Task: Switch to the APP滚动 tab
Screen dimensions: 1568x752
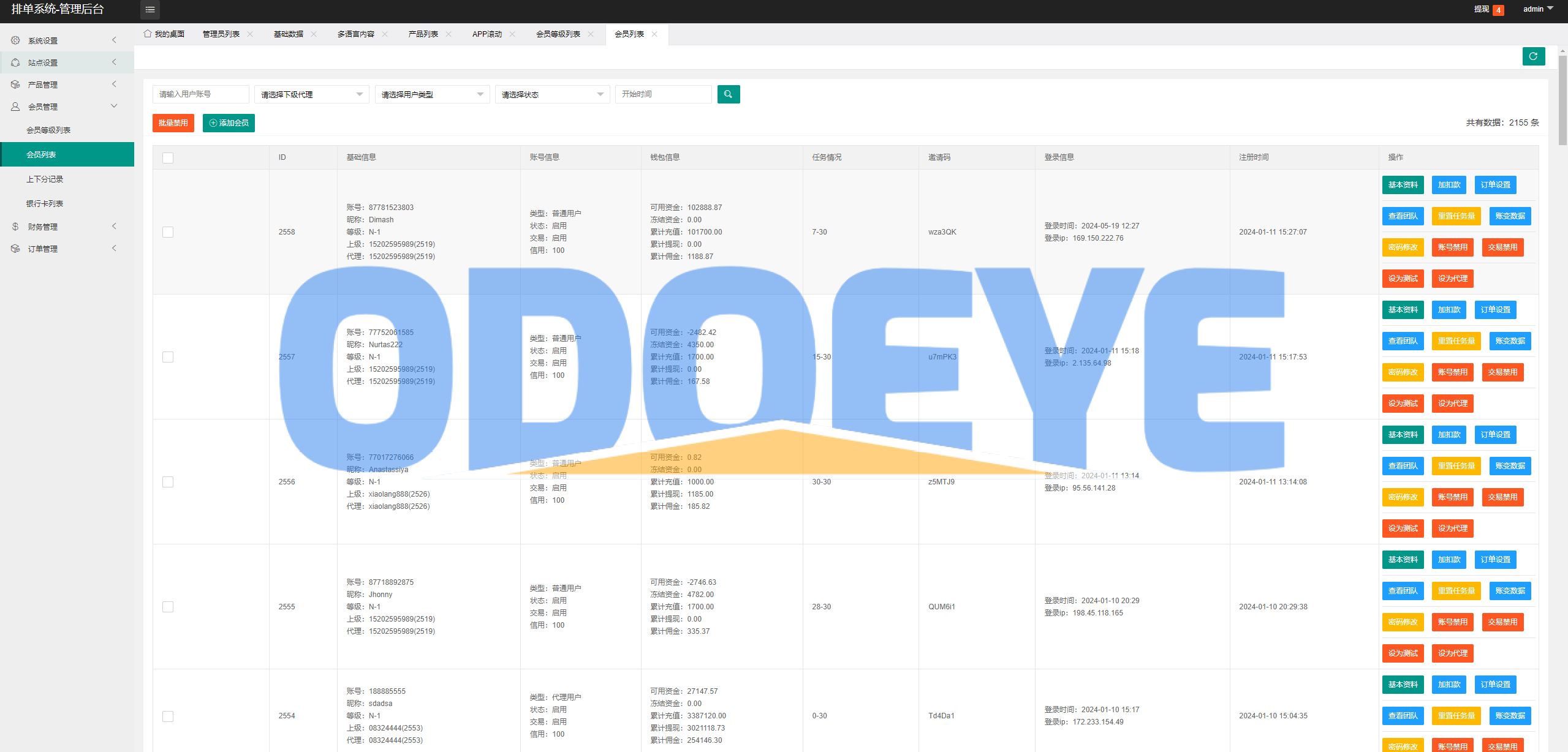Action: coord(487,34)
